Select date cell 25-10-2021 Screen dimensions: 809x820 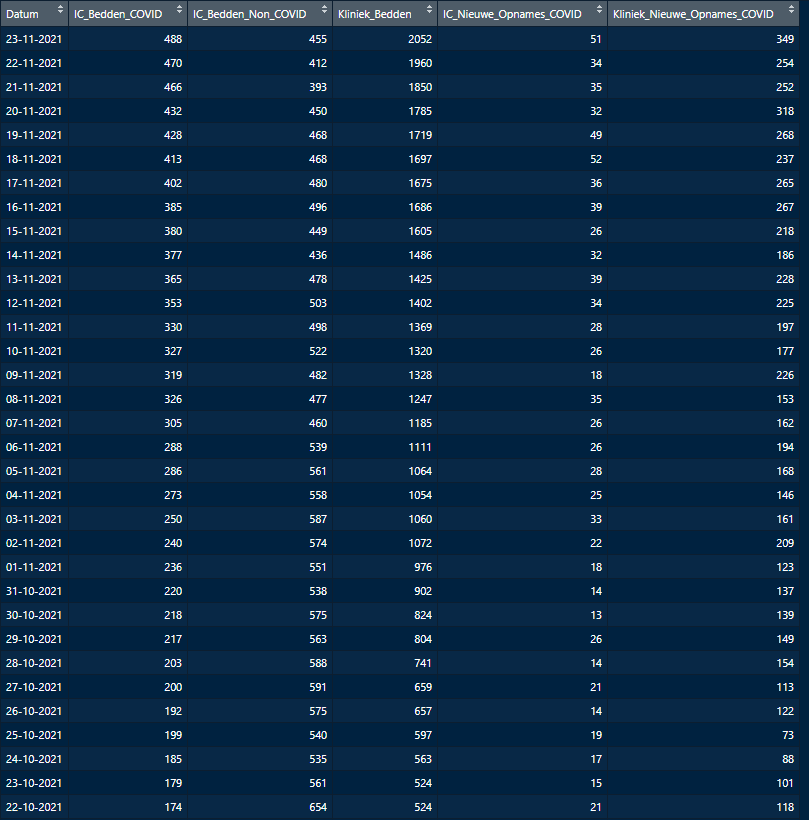tap(33, 735)
